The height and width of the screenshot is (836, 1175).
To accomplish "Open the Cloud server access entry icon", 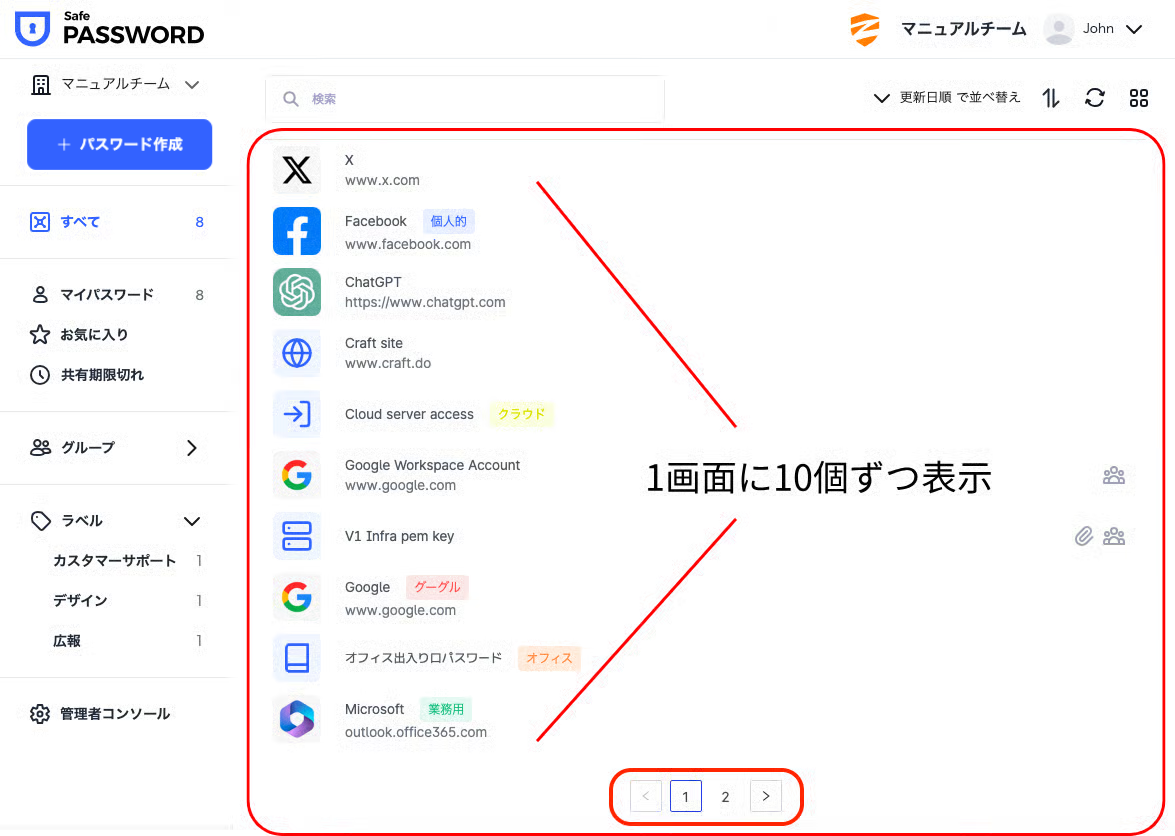I will click(x=297, y=414).
